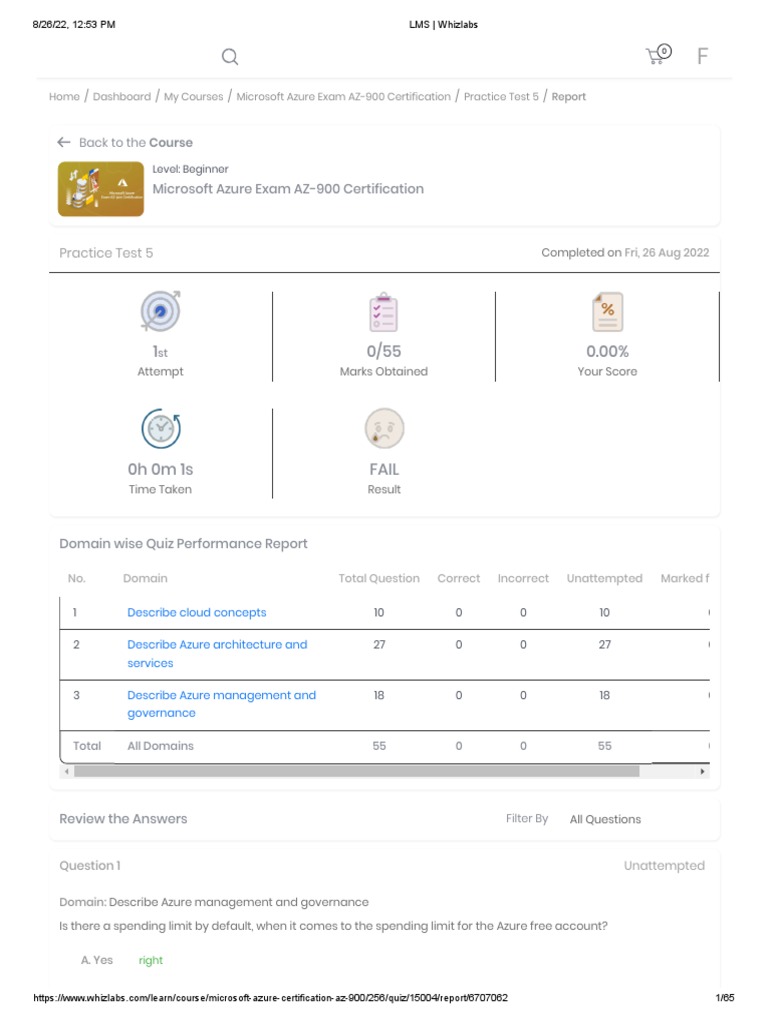The image size is (768, 1024).
Task: Click the marks obtained clipboard icon
Action: coord(383,313)
